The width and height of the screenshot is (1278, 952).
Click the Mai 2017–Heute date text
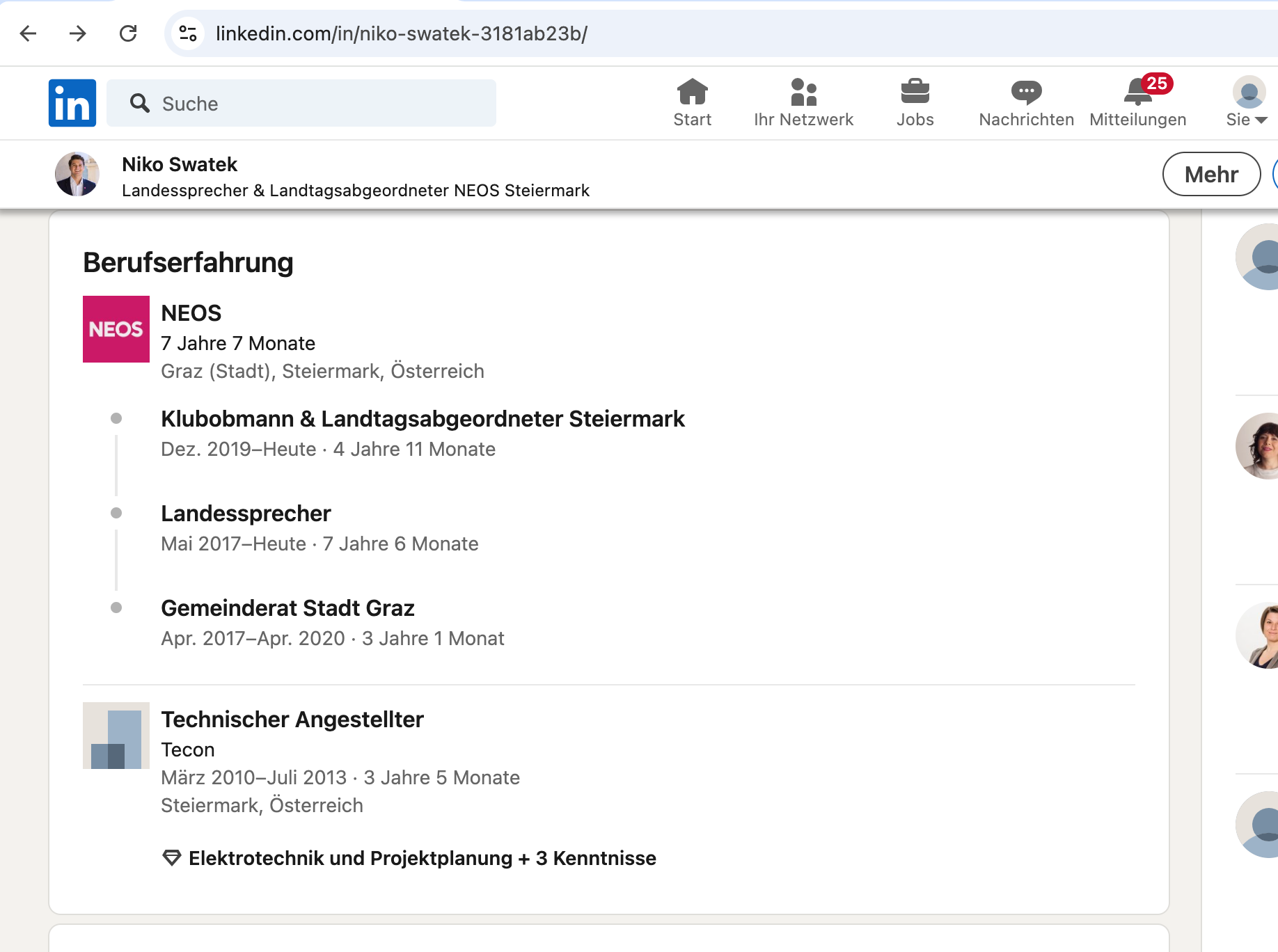tap(233, 544)
